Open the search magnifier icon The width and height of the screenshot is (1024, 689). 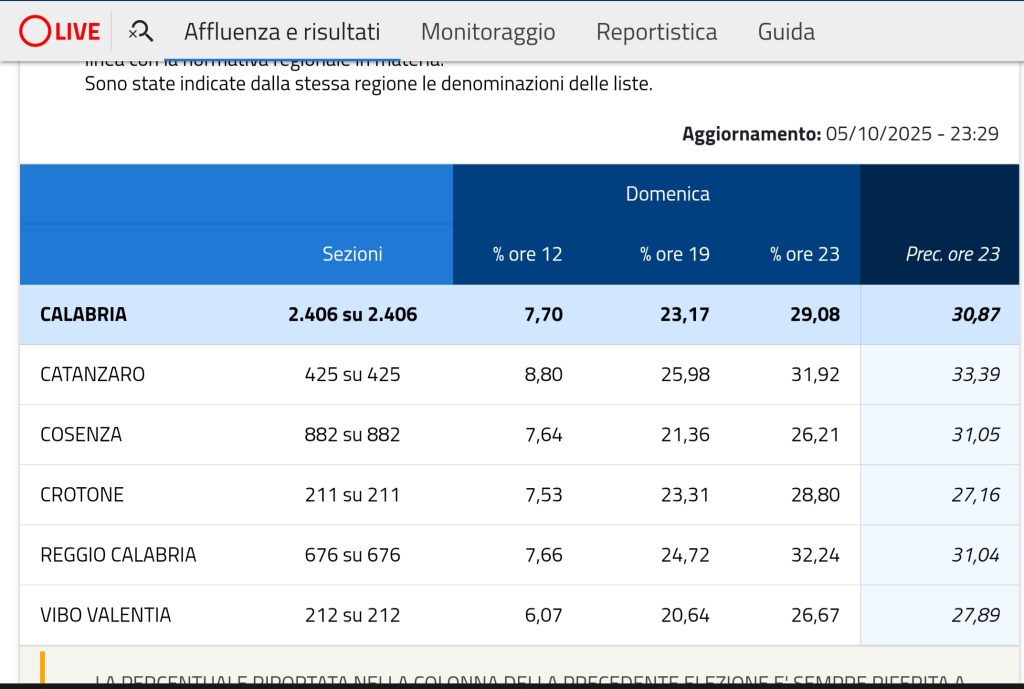point(141,32)
